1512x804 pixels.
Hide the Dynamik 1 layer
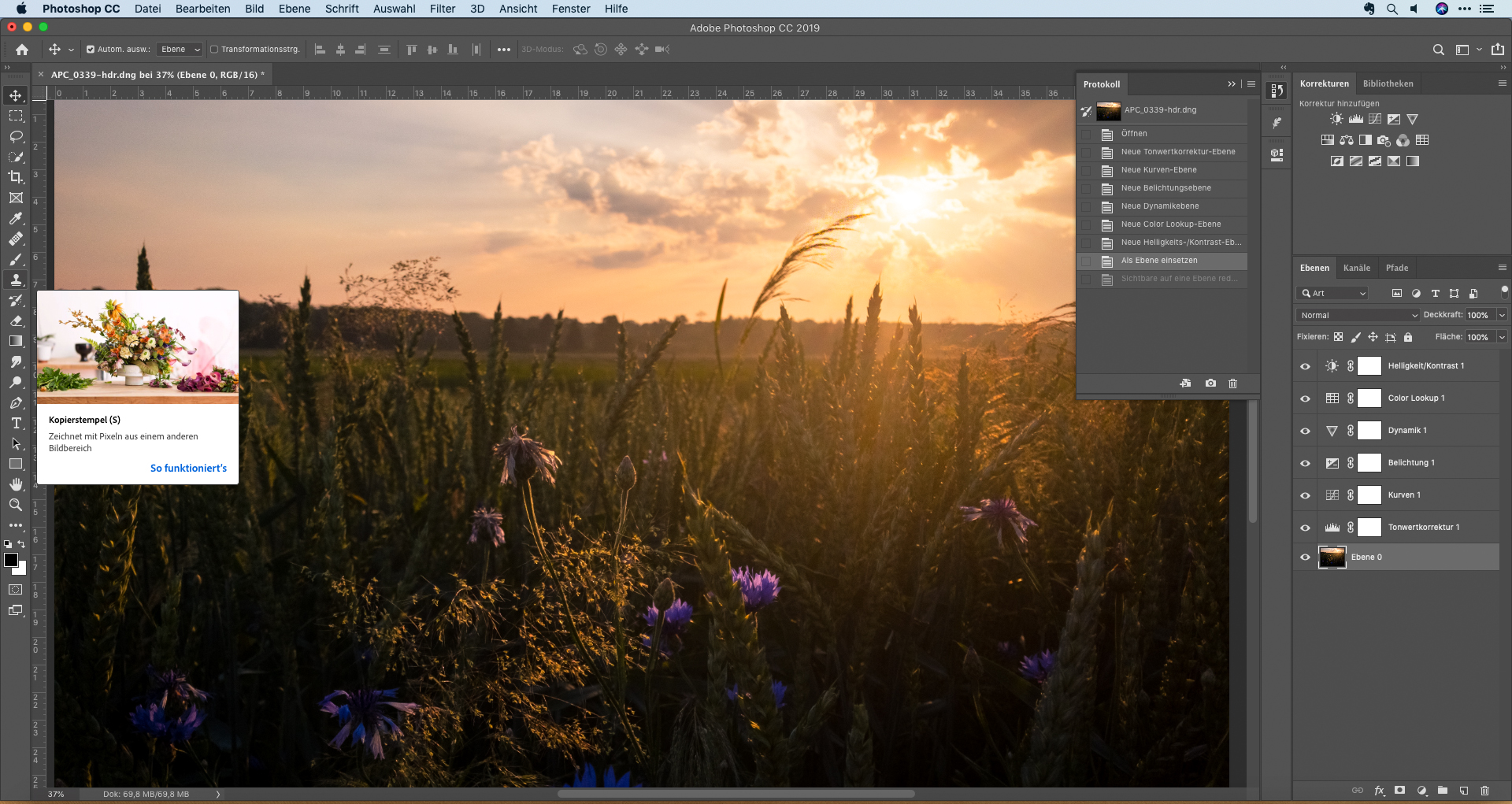tap(1305, 431)
